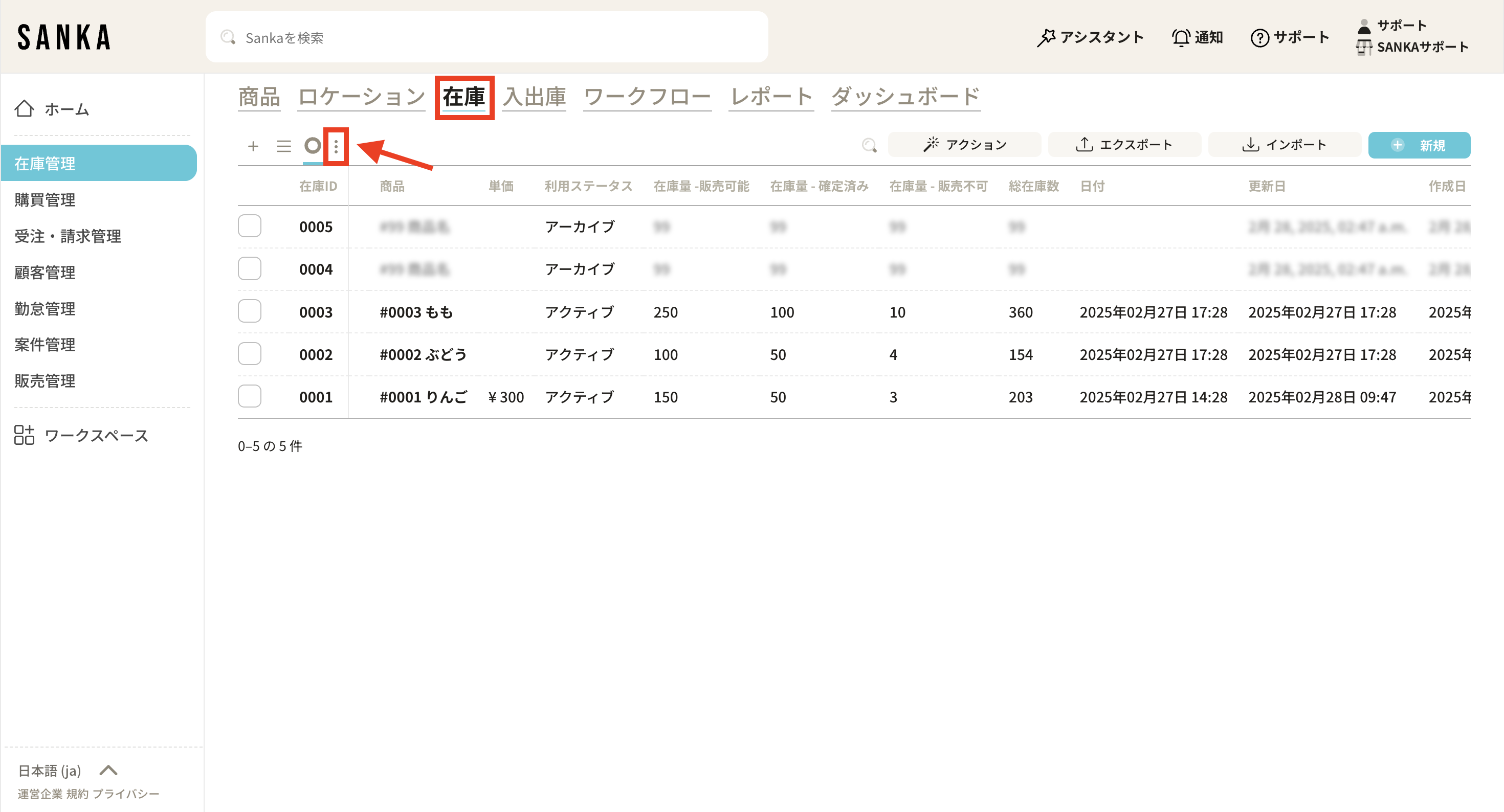Open the アクション dropdown menu
This screenshot has width=1504, height=812.
[x=964, y=145]
